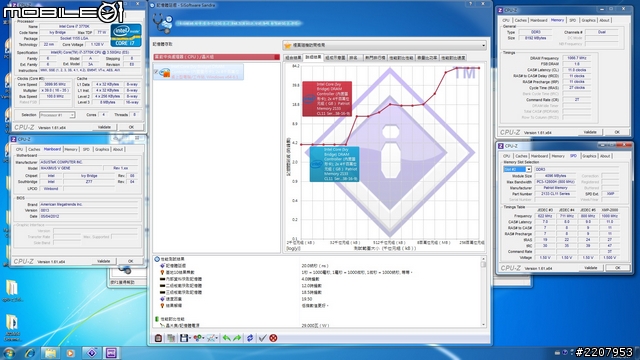Open Windows Explorer from the taskbar

pyautogui.click(x=50, y=353)
